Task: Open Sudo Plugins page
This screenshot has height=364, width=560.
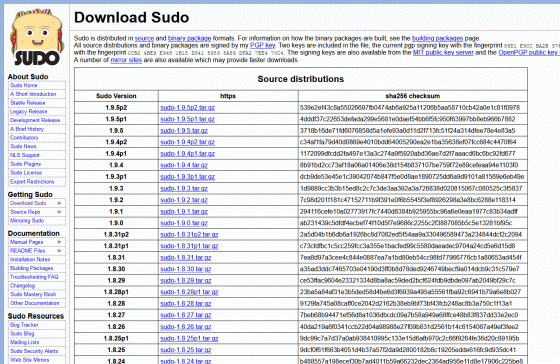Action: (x=25, y=164)
